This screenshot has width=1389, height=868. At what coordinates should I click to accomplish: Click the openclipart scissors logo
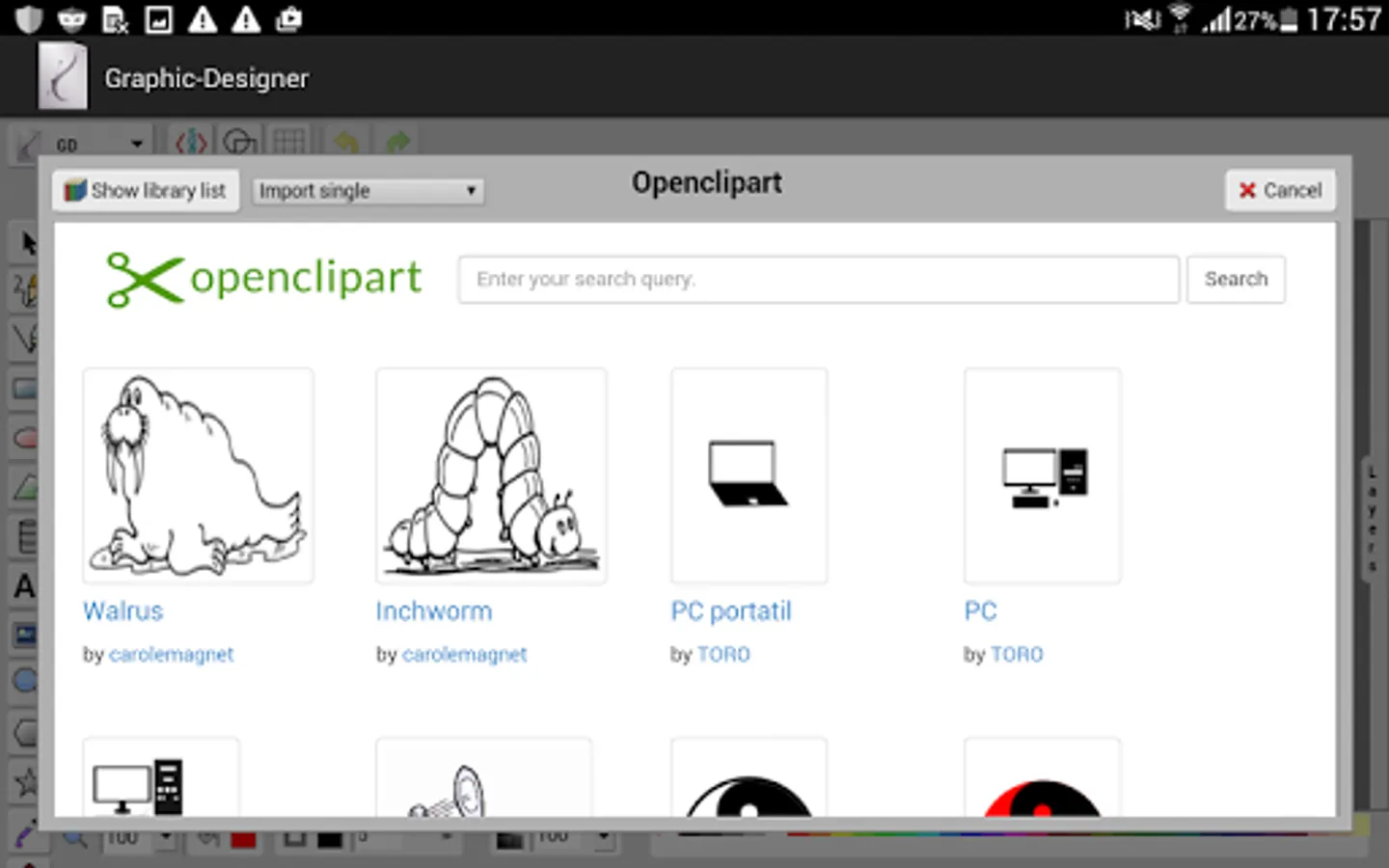[263, 280]
